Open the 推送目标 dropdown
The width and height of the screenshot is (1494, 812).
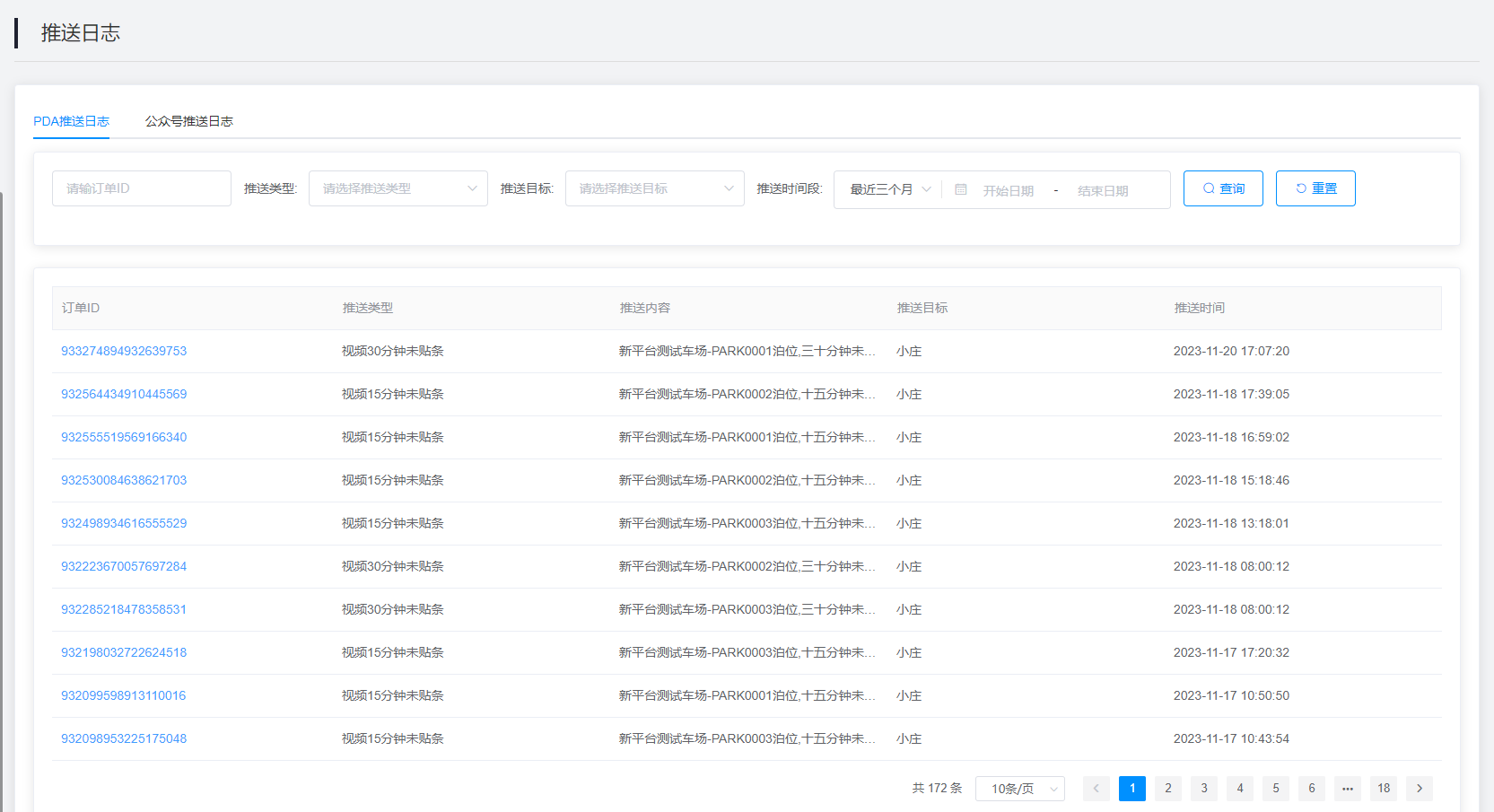click(654, 188)
